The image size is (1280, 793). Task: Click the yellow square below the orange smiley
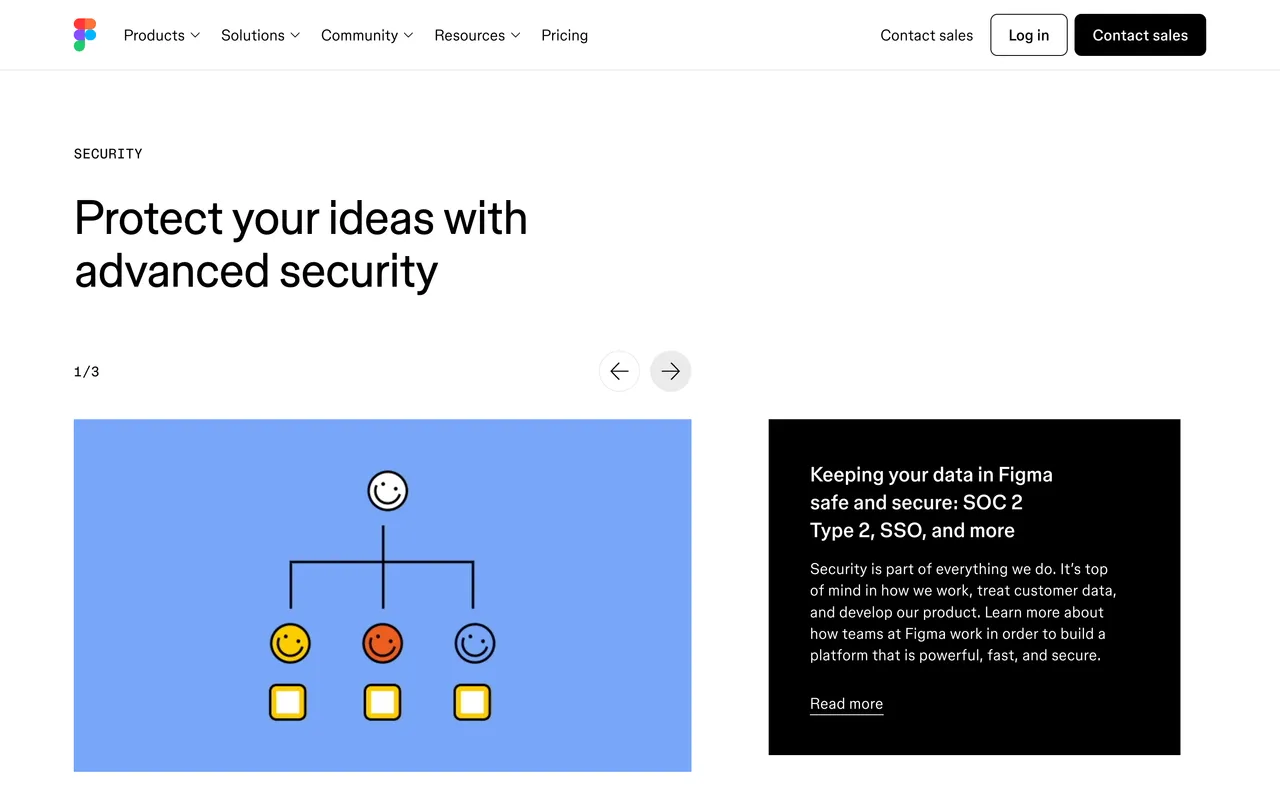pyautogui.click(x=382, y=702)
